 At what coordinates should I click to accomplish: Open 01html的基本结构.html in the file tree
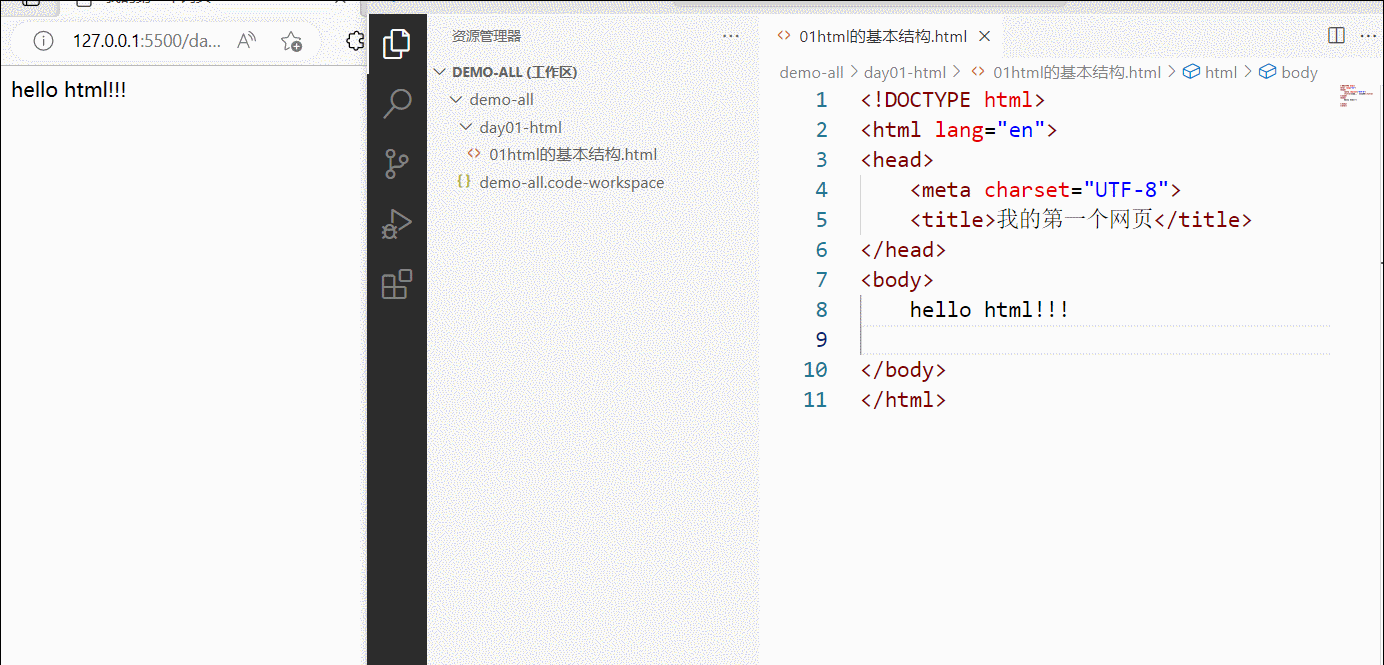click(572, 155)
